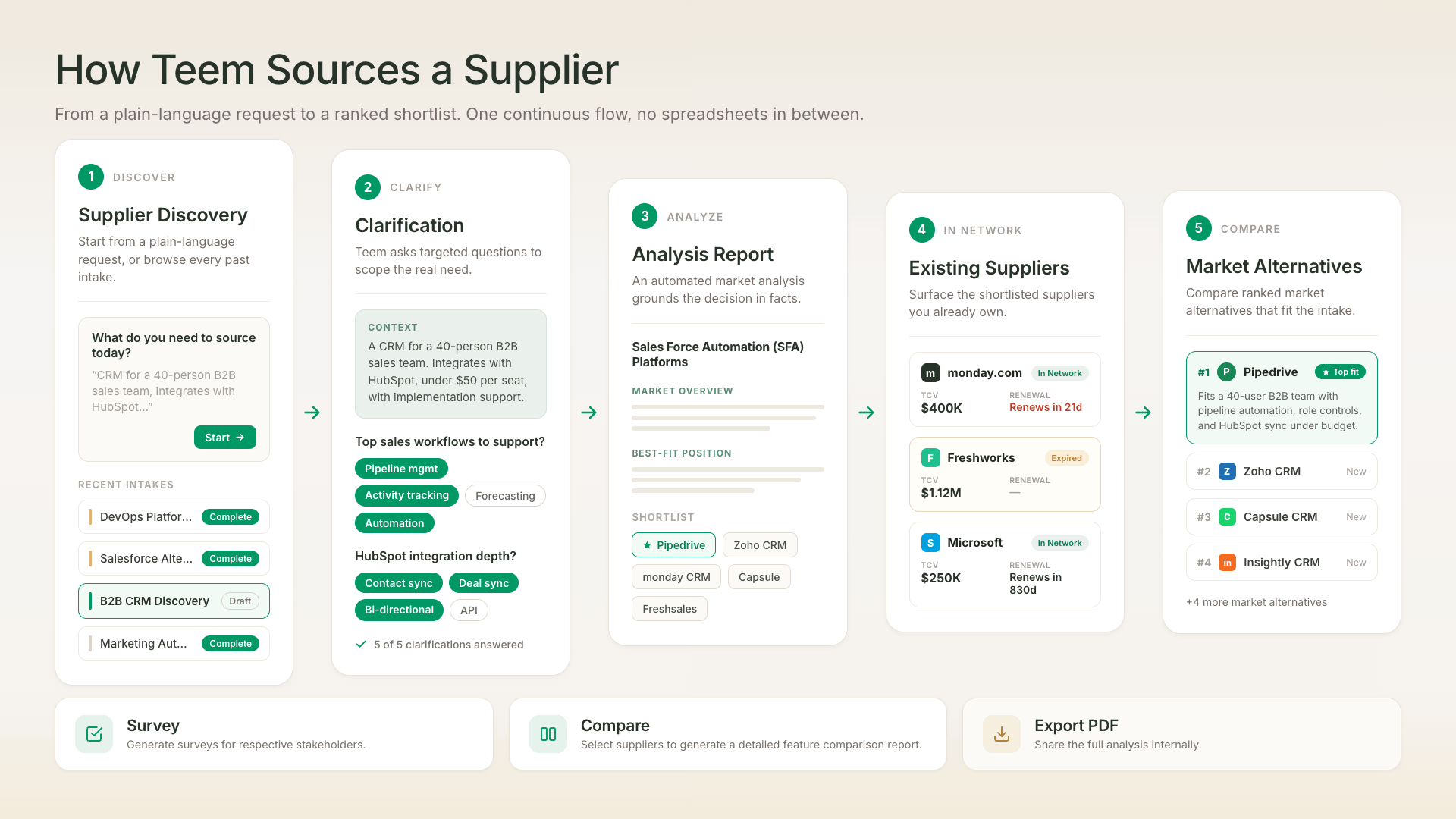Click the Top fit star badge
Viewport: 1456px width, 819px height.
click(1340, 372)
